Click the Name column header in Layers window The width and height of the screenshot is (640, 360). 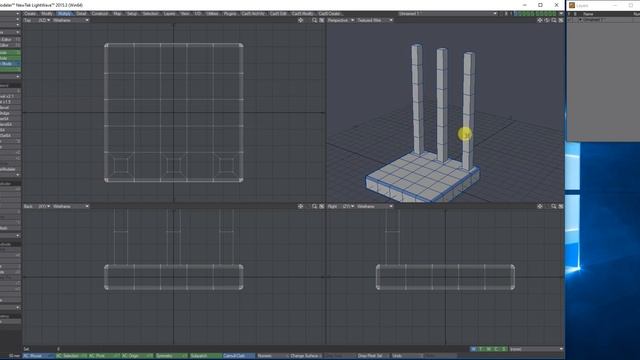pyautogui.click(x=588, y=14)
